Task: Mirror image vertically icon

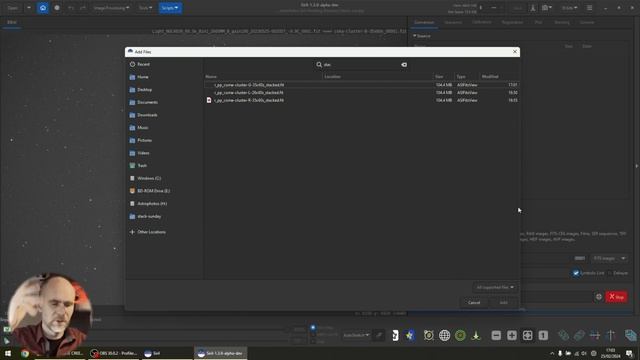Action: pos(611,335)
